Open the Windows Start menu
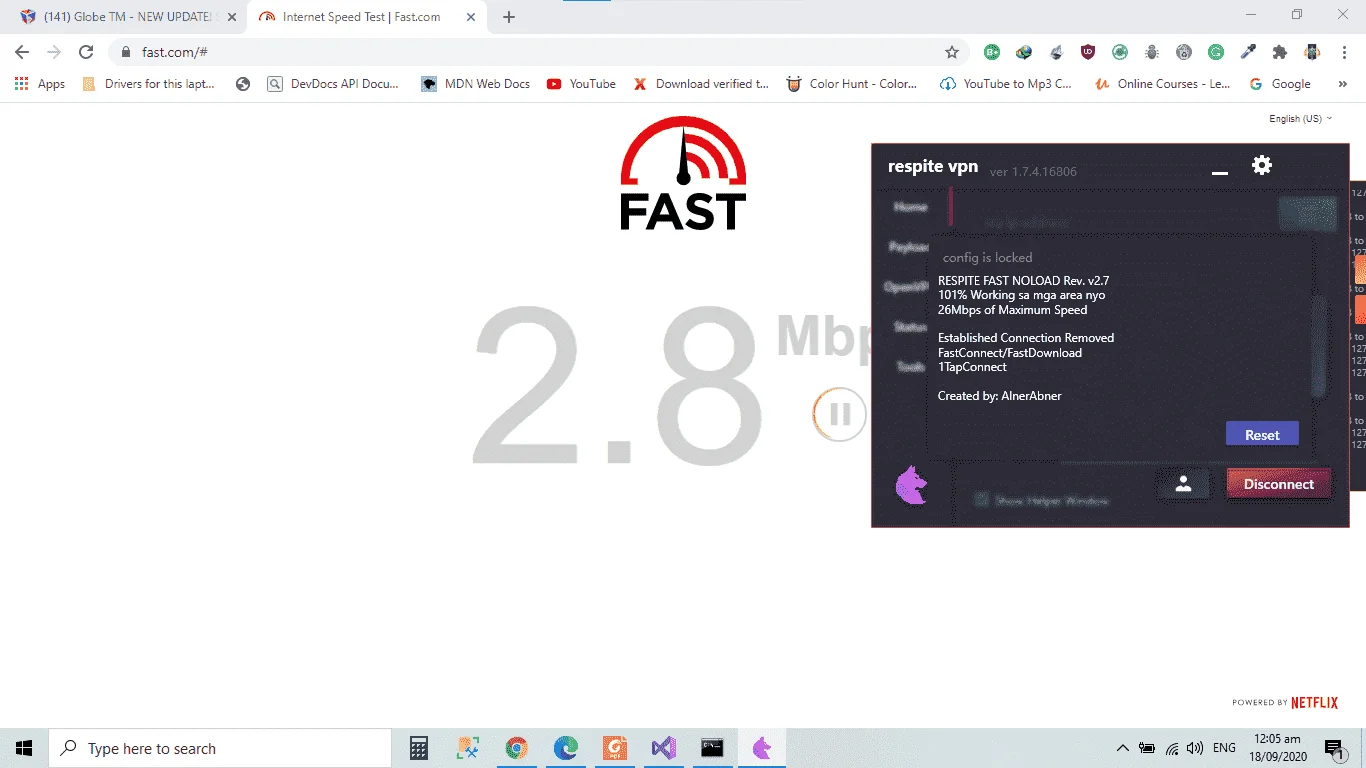This screenshot has width=1366, height=768. click(x=24, y=748)
